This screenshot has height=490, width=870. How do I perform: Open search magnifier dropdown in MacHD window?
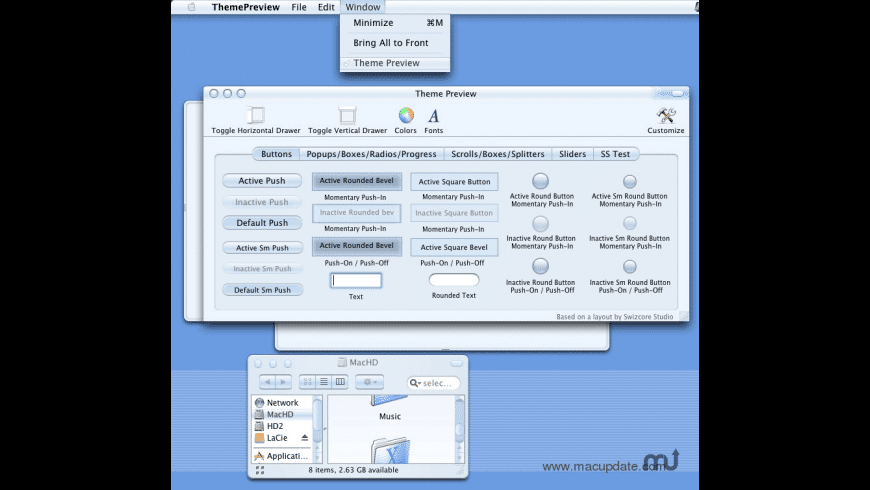[x=415, y=383]
